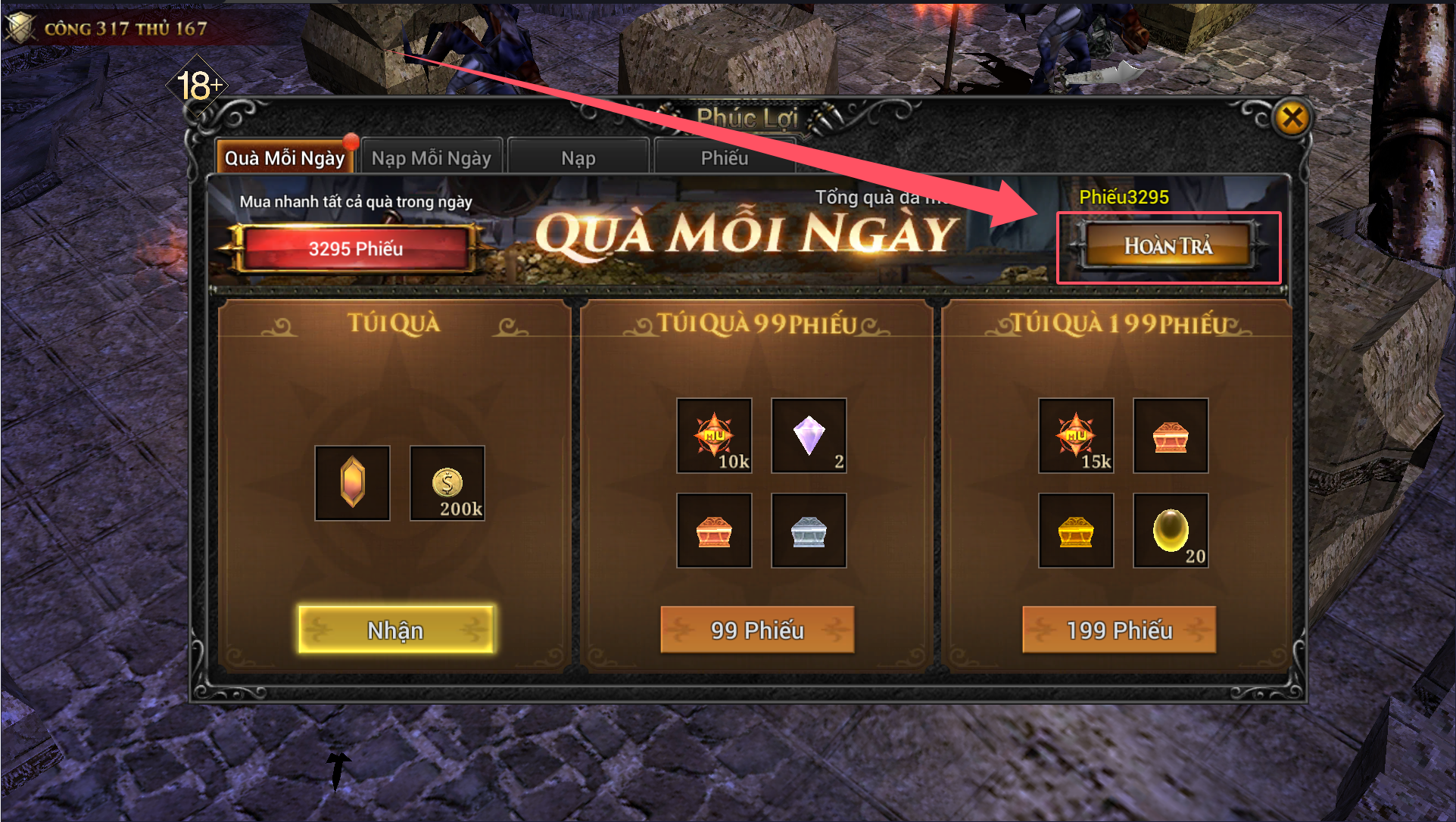Select the purple diamond reward icon
The height and width of the screenshot is (822, 1456).
(809, 435)
